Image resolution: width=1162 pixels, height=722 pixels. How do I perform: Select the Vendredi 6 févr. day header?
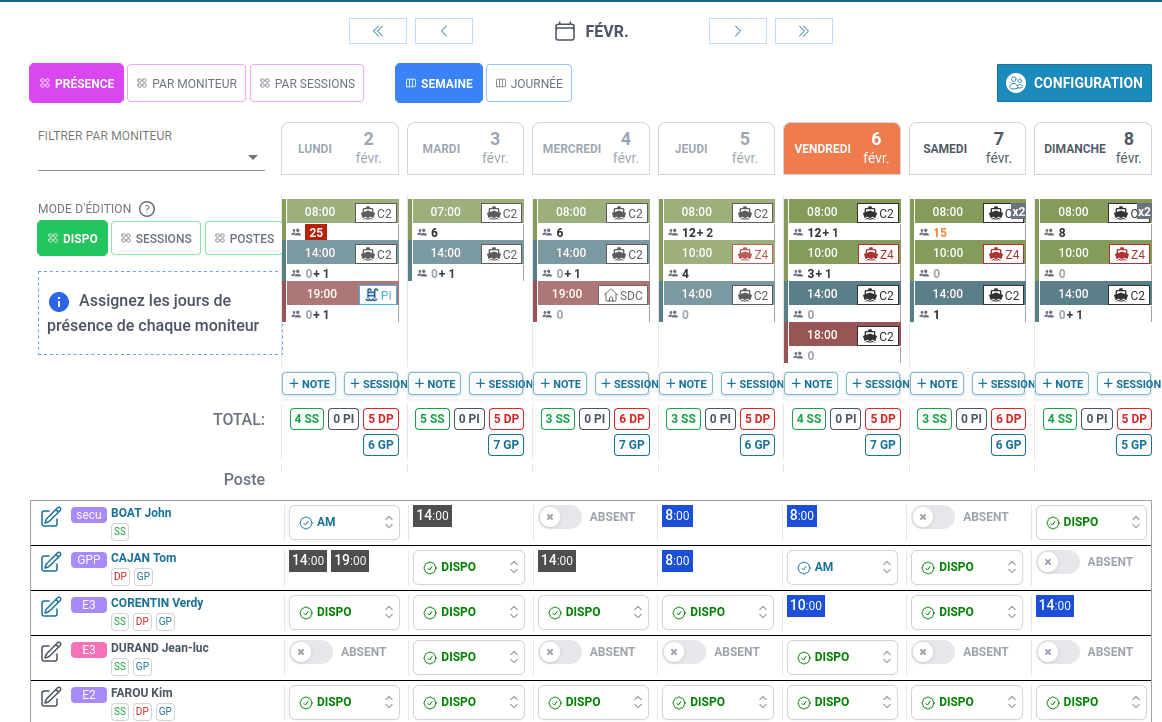coord(841,149)
